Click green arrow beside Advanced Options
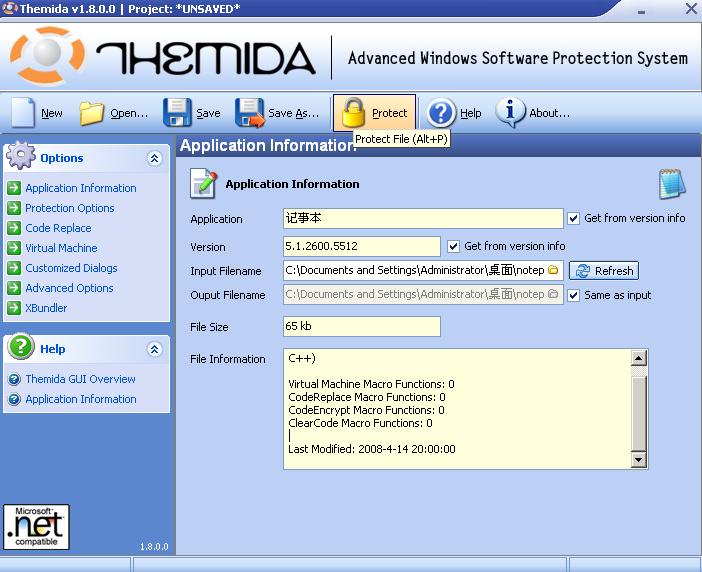The width and height of the screenshot is (702, 572). [x=14, y=288]
